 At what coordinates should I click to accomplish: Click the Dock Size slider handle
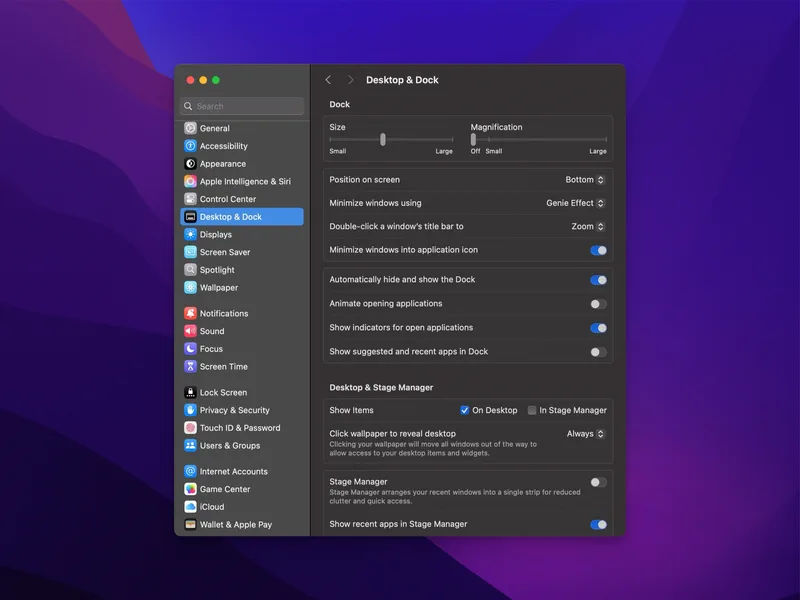coord(383,139)
